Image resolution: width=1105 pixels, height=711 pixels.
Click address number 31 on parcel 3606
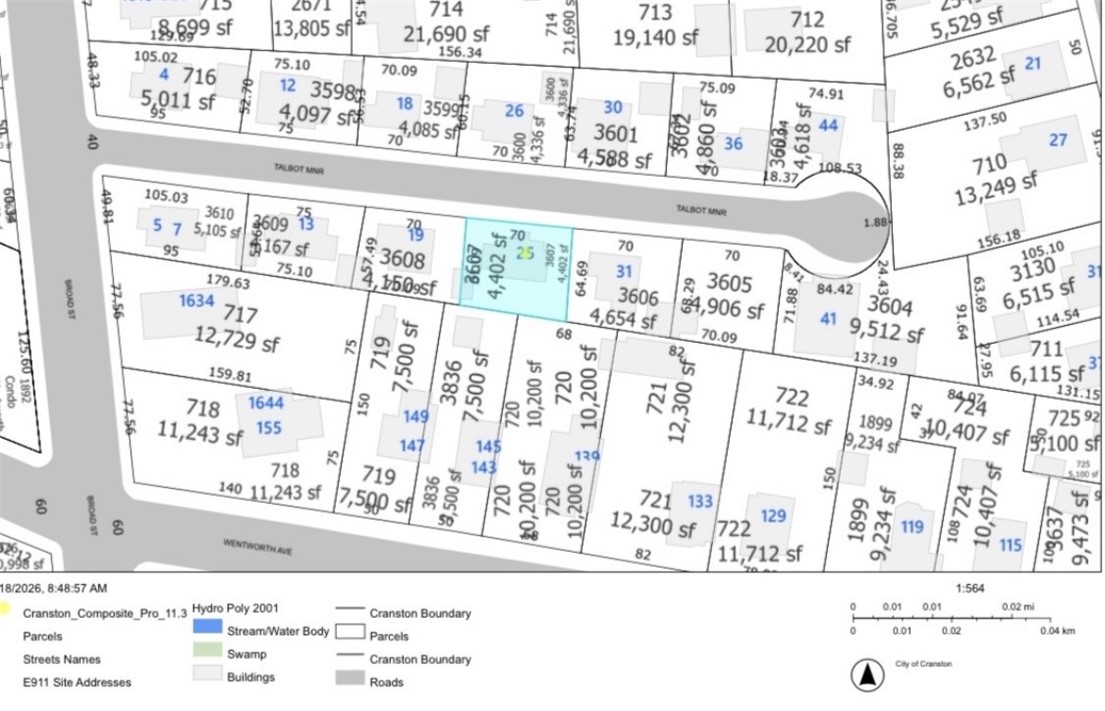pos(624,270)
